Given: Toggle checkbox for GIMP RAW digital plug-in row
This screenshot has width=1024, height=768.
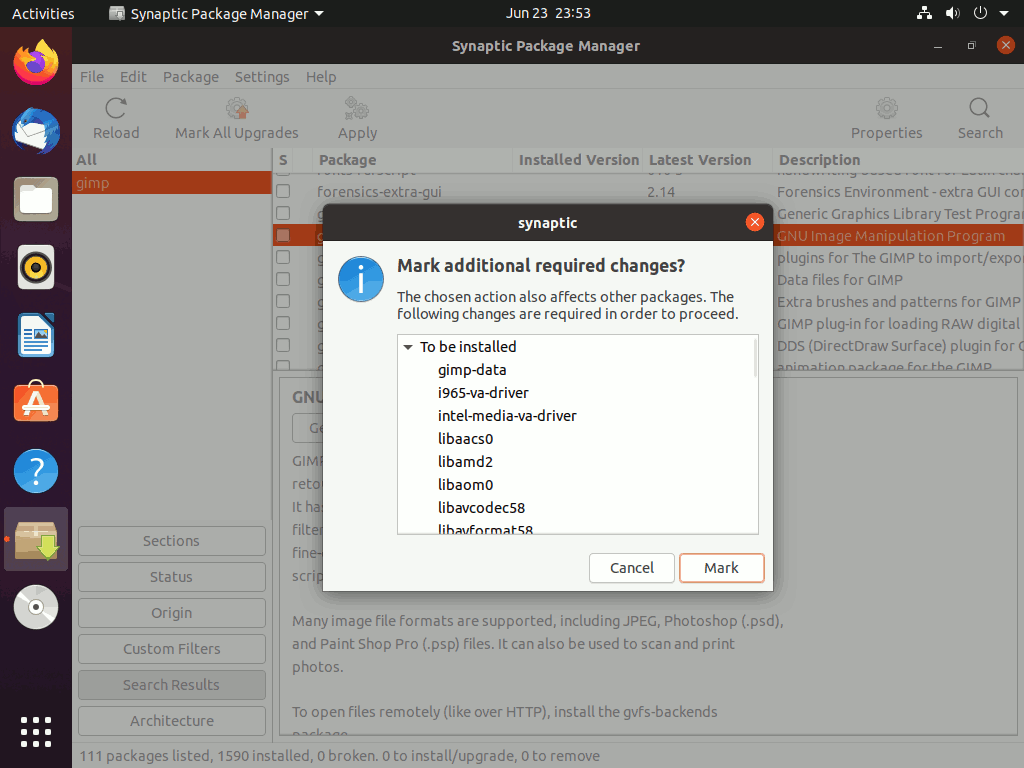Looking at the screenshot, I should click(x=283, y=323).
